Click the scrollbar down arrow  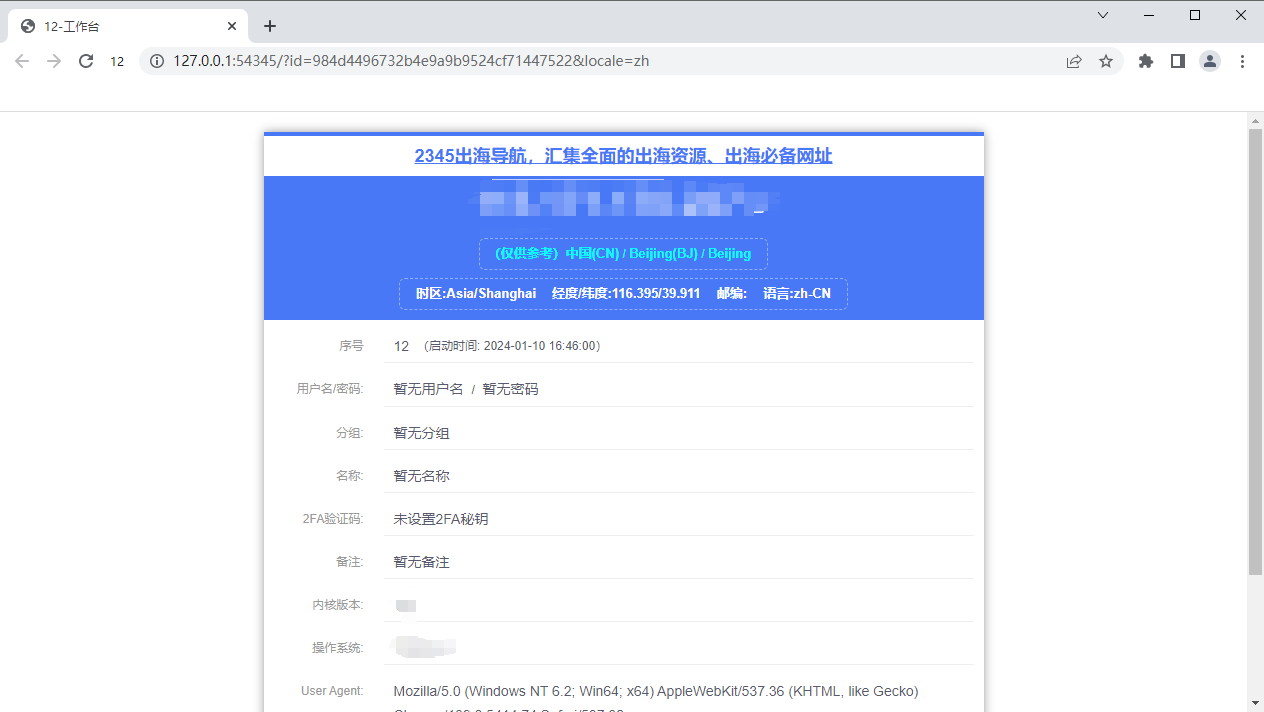click(x=1255, y=704)
